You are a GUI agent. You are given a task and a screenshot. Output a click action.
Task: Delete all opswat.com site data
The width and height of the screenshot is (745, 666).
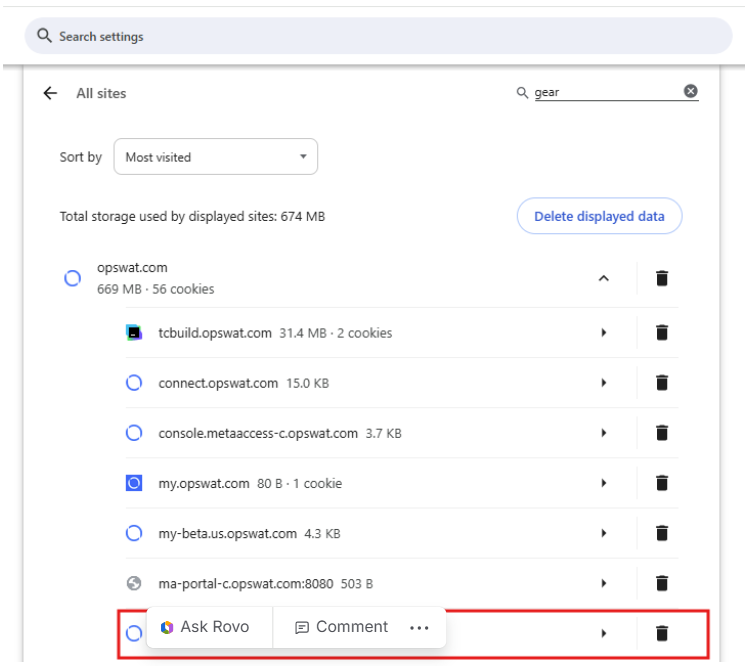click(661, 278)
